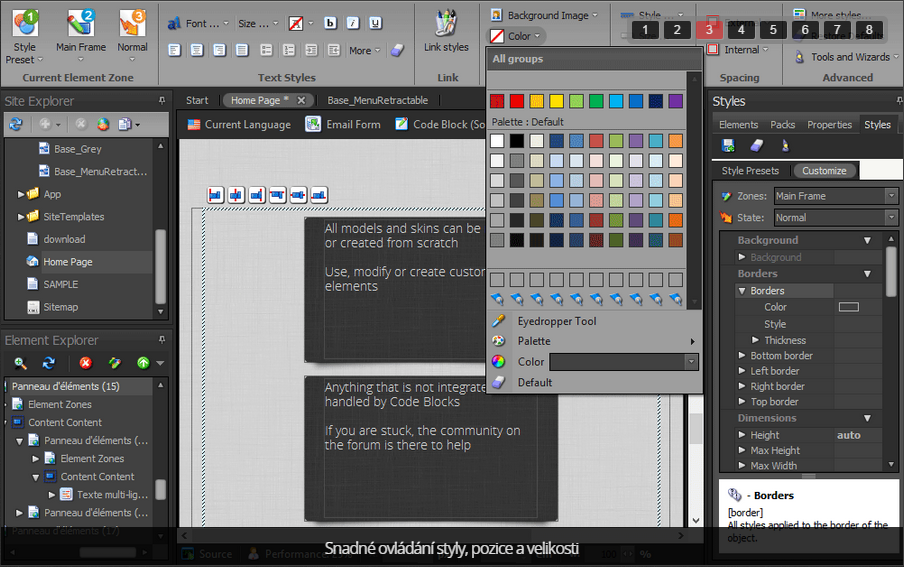Image resolution: width=904 pixels, height=567 pixels.
Task: Select Default color option
Action: tap(534, 382)
